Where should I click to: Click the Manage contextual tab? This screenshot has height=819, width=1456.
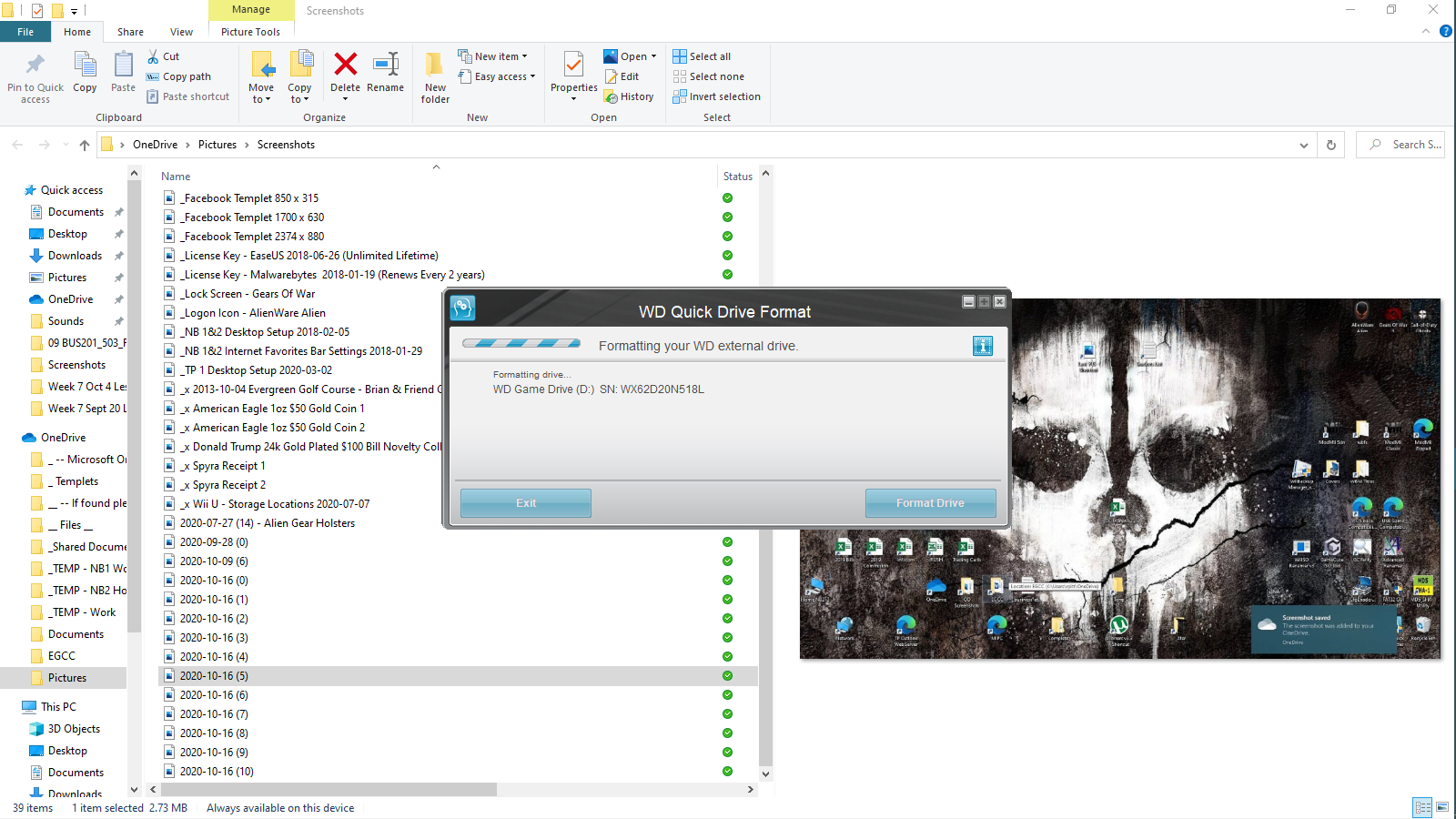click(251, 10)
